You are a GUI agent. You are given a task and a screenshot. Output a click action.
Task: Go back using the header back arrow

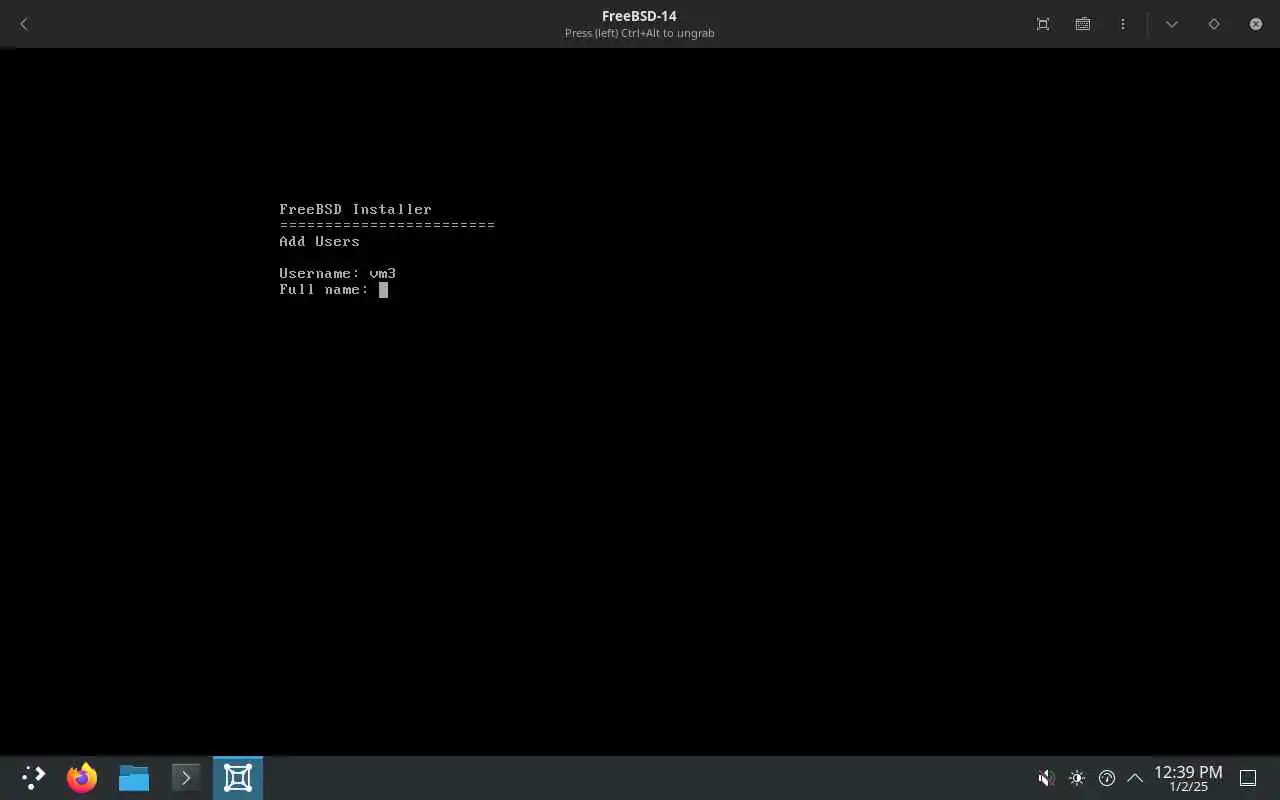point(24,24)
